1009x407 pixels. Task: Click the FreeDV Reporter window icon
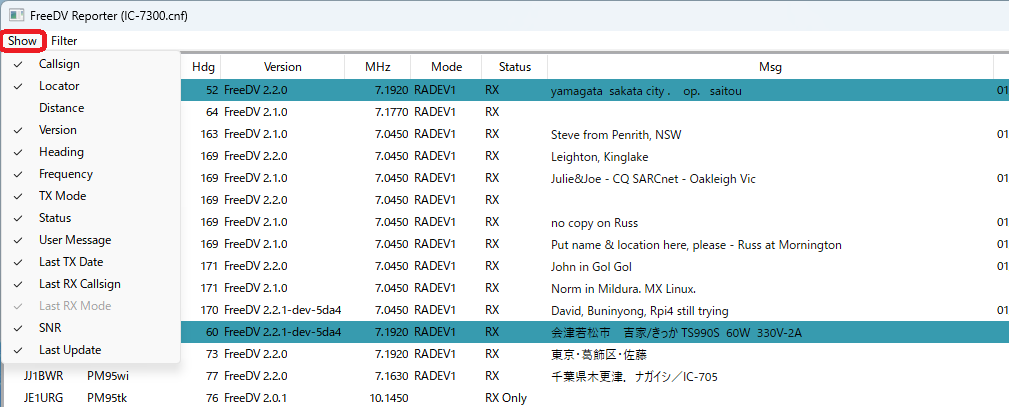coord(16,15)
